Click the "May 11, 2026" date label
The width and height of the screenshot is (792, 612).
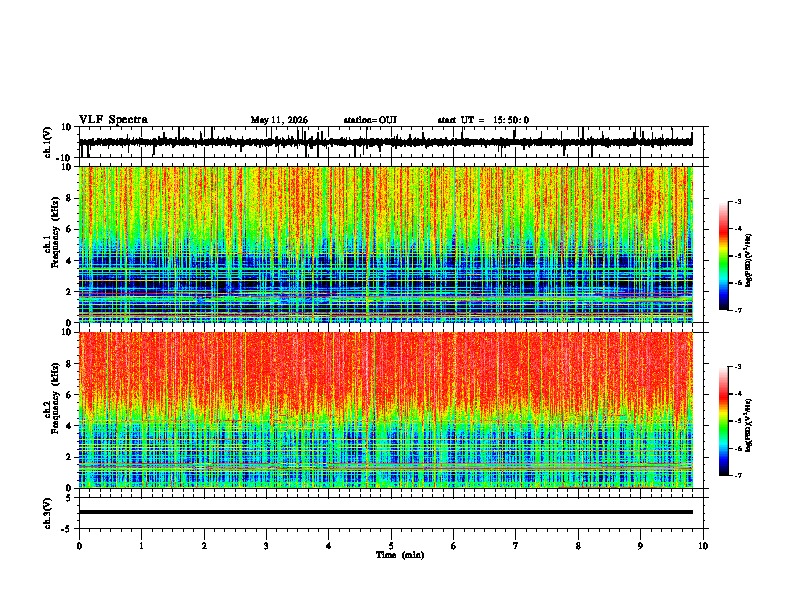[x=279, y=120]
